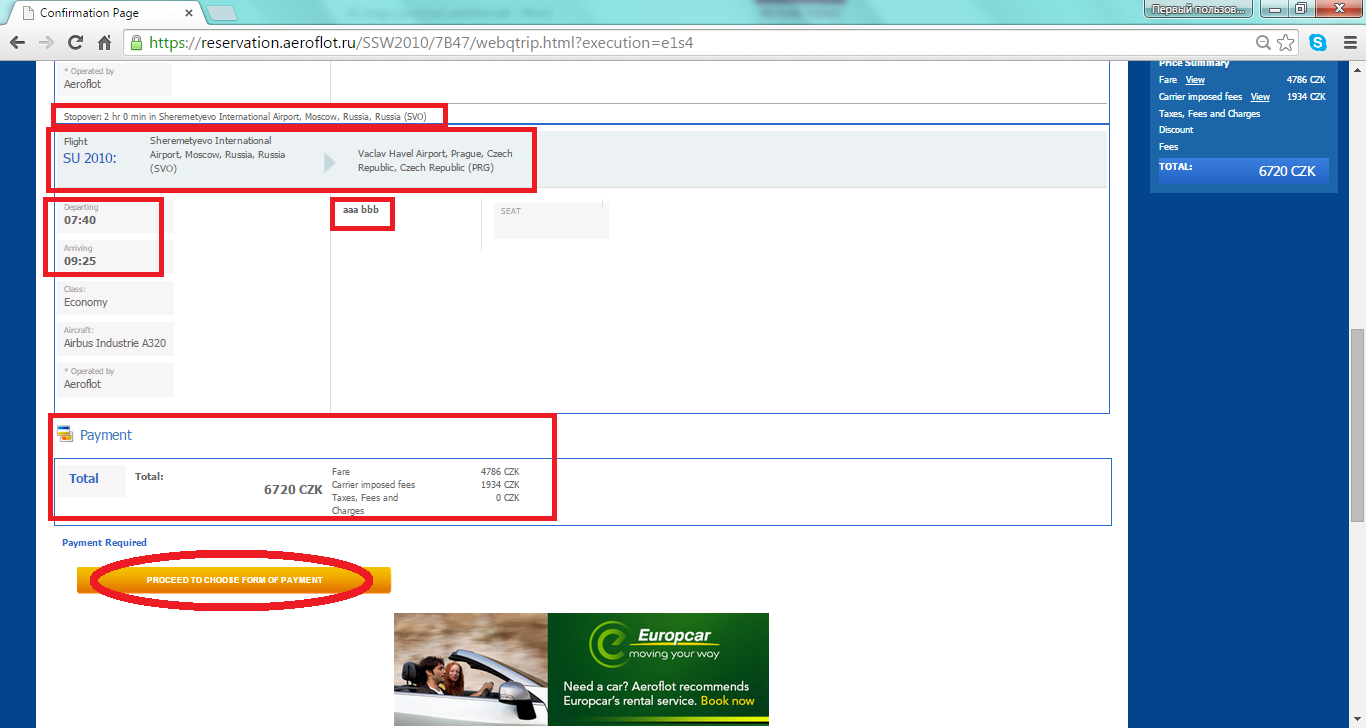
Task: Open browser home page icon
Action: click(x=104, y=43)
